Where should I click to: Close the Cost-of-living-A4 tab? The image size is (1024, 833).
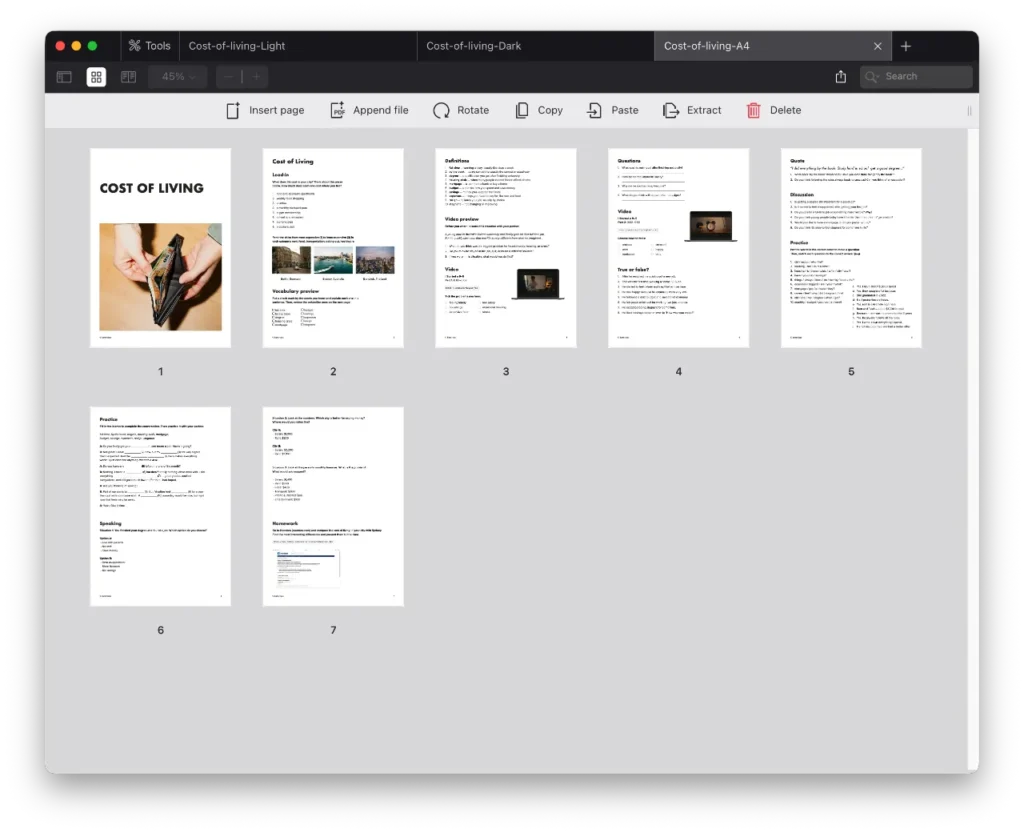tap(878, 46)
